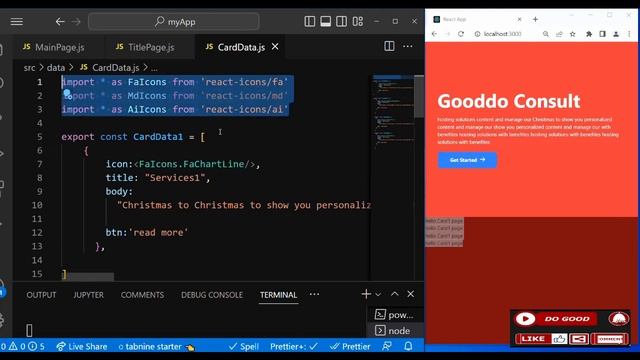Open the new terminal profile dropdown arrow
Image resolution: width=640 pixels, height=360 pixels.
tap(378, 294)
